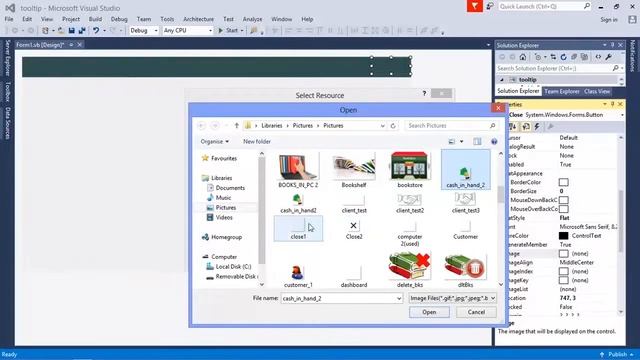Switch to the Team Explorer tab

pos(562,91)
